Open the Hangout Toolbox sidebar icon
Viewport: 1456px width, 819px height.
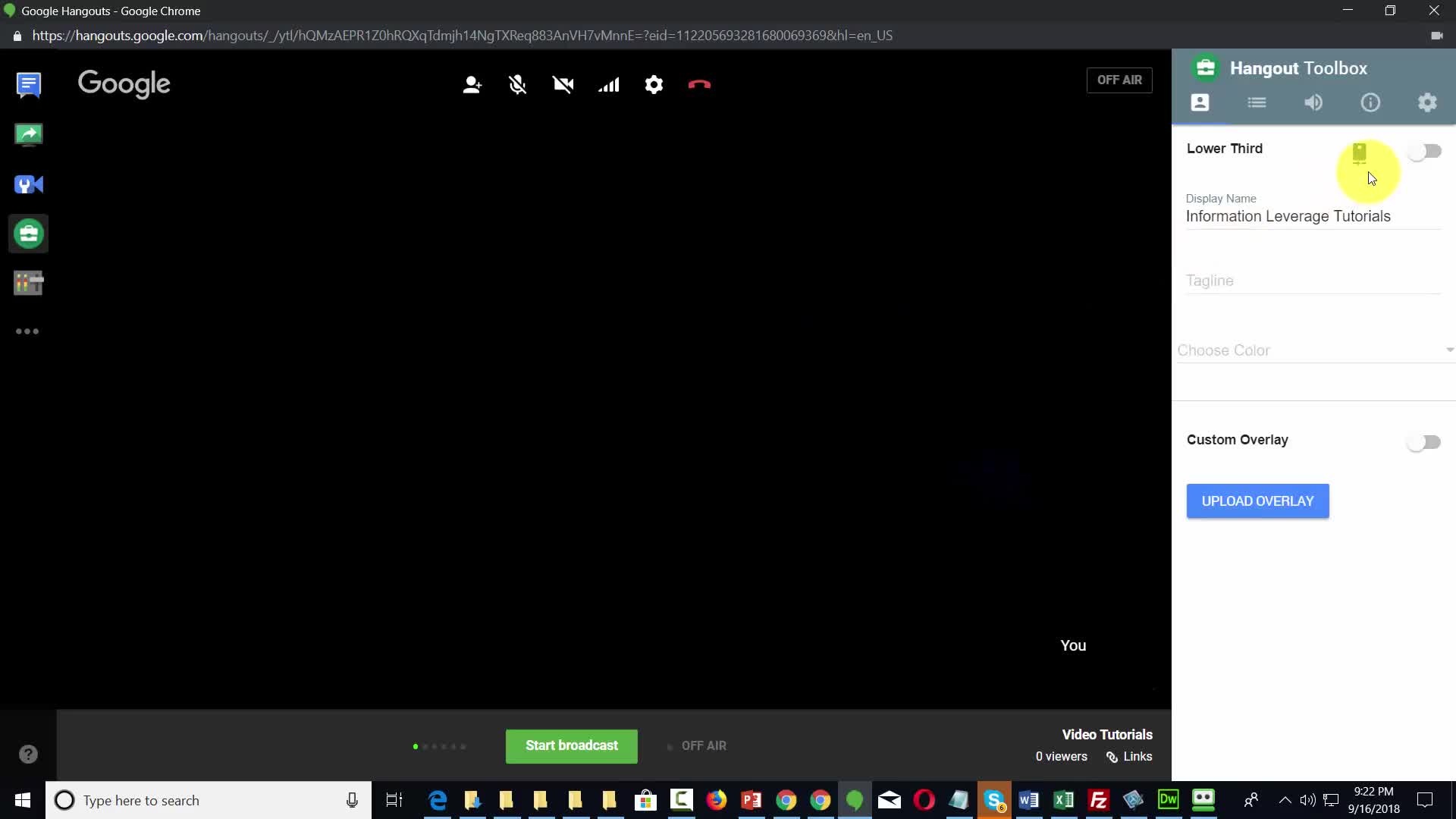click(29, 234)
